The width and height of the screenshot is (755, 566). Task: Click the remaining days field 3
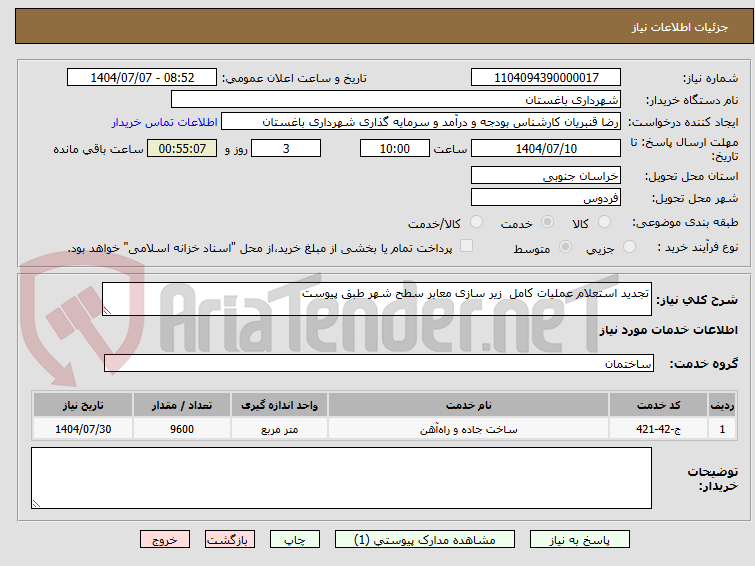(x=286, y=148)
